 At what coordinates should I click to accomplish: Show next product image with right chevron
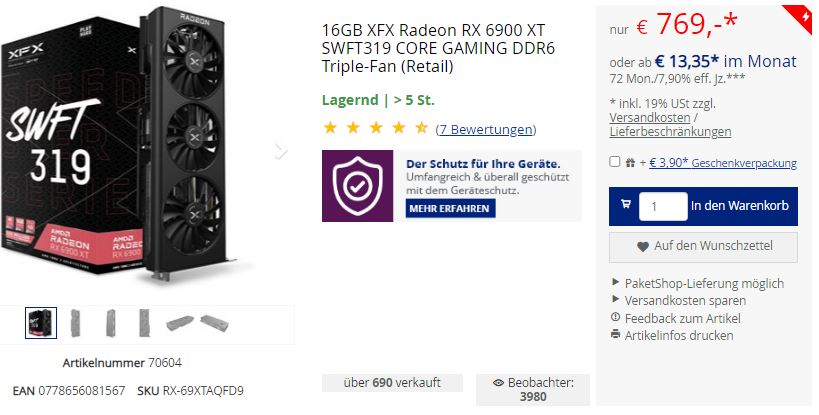click(281, 151)
